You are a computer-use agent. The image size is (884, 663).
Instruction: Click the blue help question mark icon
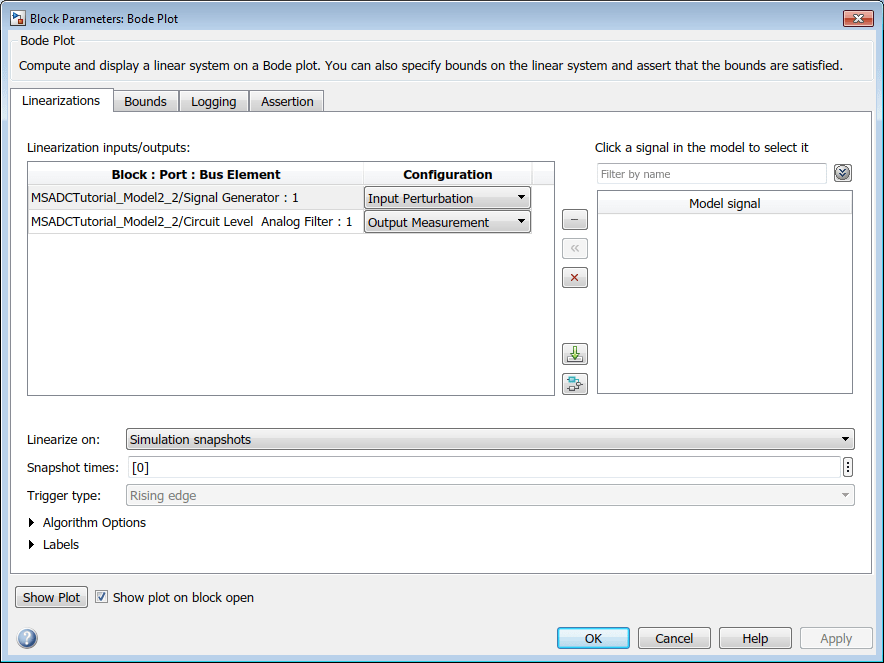pos(27,638)
